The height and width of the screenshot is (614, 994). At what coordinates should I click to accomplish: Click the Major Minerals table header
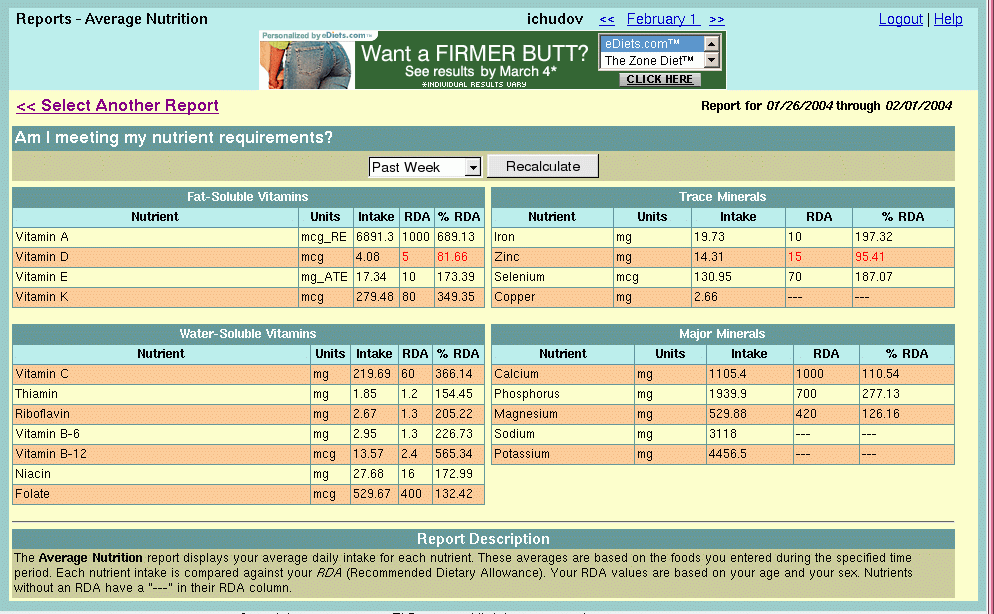tap(722, 334)
